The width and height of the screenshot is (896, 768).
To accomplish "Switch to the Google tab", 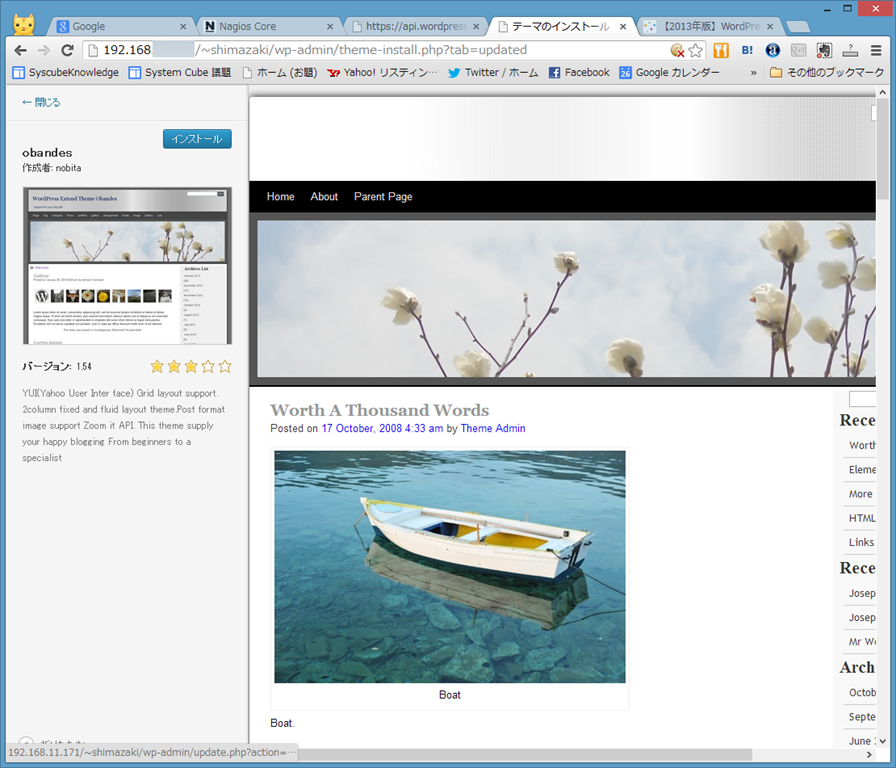I will 120,26.
